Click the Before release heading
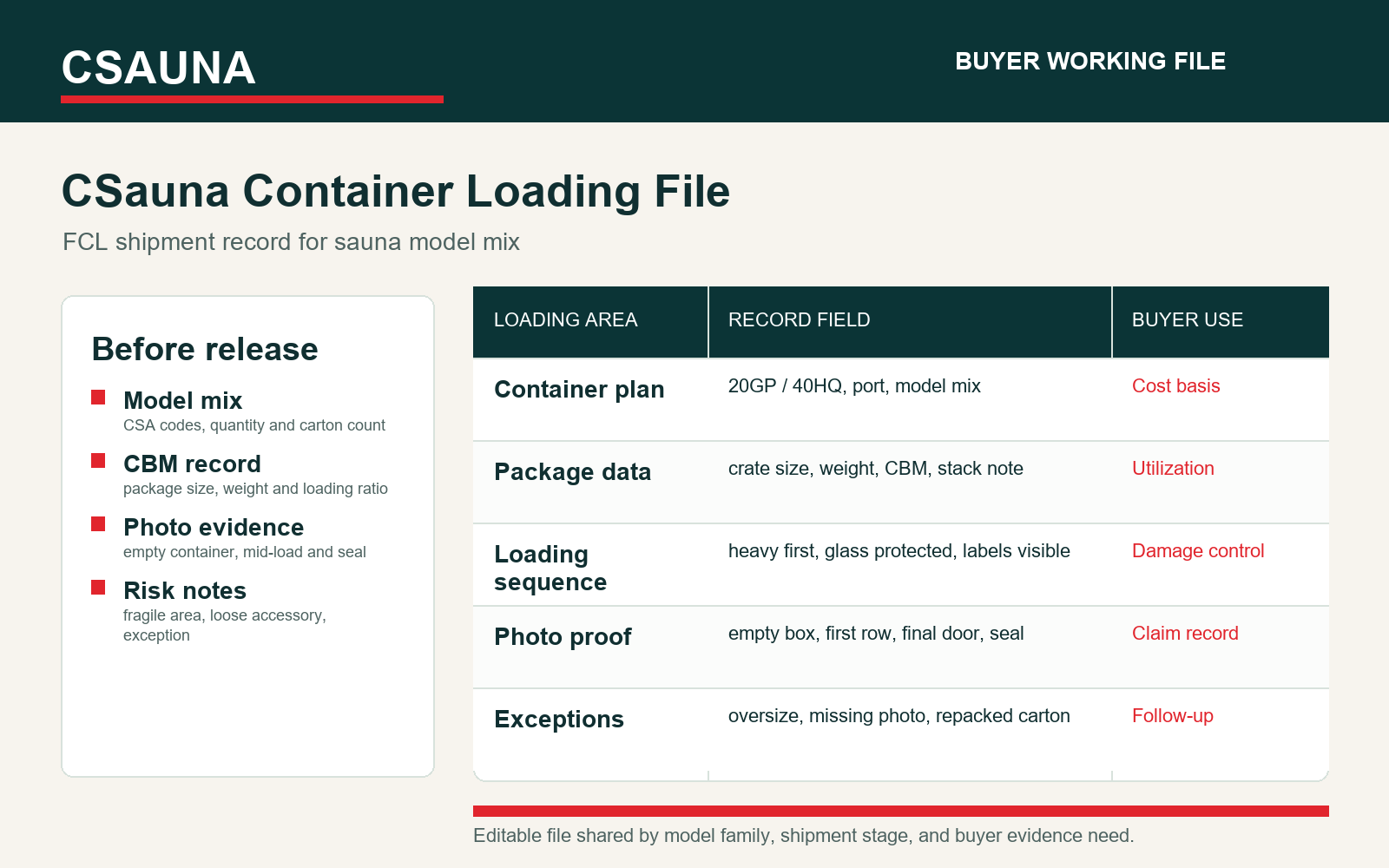The height and width of the screenshot is (868, 1389). tap(205, 349)
